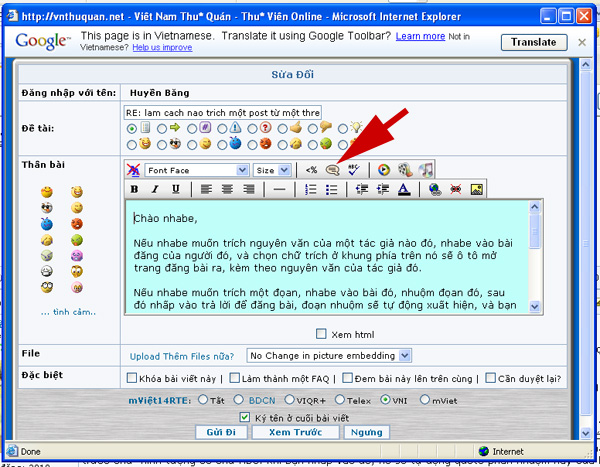600x467 pixels.
Task: Insert a hyperlink with globe icon
Action: (x=435, y=189)
